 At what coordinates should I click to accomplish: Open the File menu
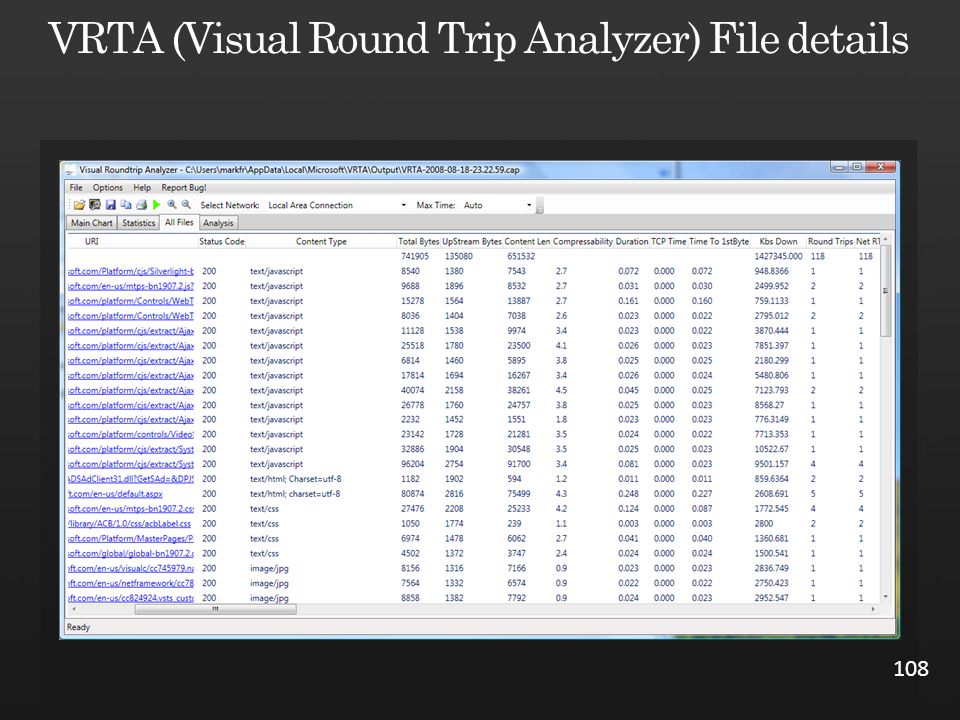(76, 187)
